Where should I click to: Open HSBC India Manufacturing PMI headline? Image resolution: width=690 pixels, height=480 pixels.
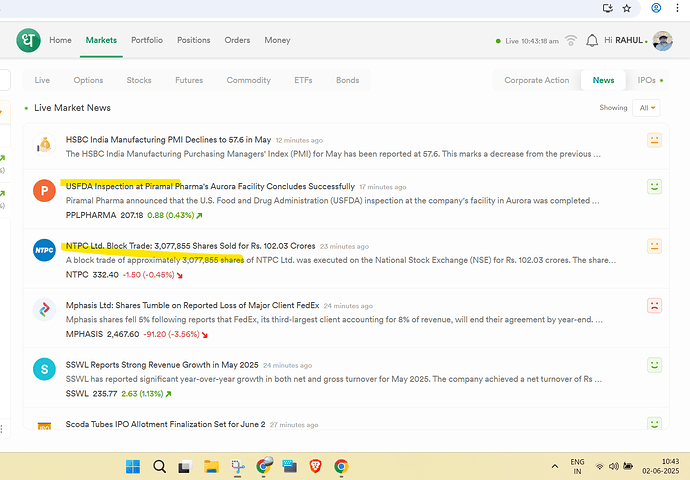pyautogui.click(x=168, y=139)
